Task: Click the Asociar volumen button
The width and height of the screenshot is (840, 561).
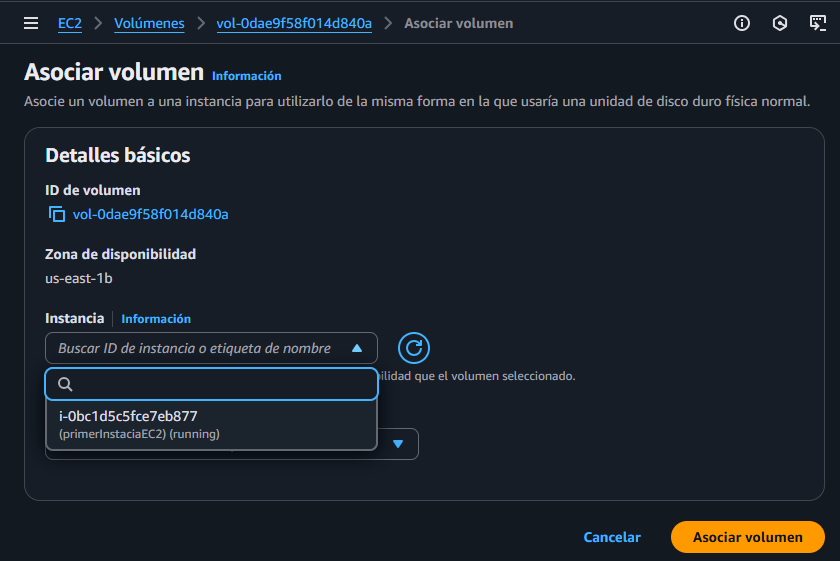Action: pyautogui.click(x=747, y=537)
